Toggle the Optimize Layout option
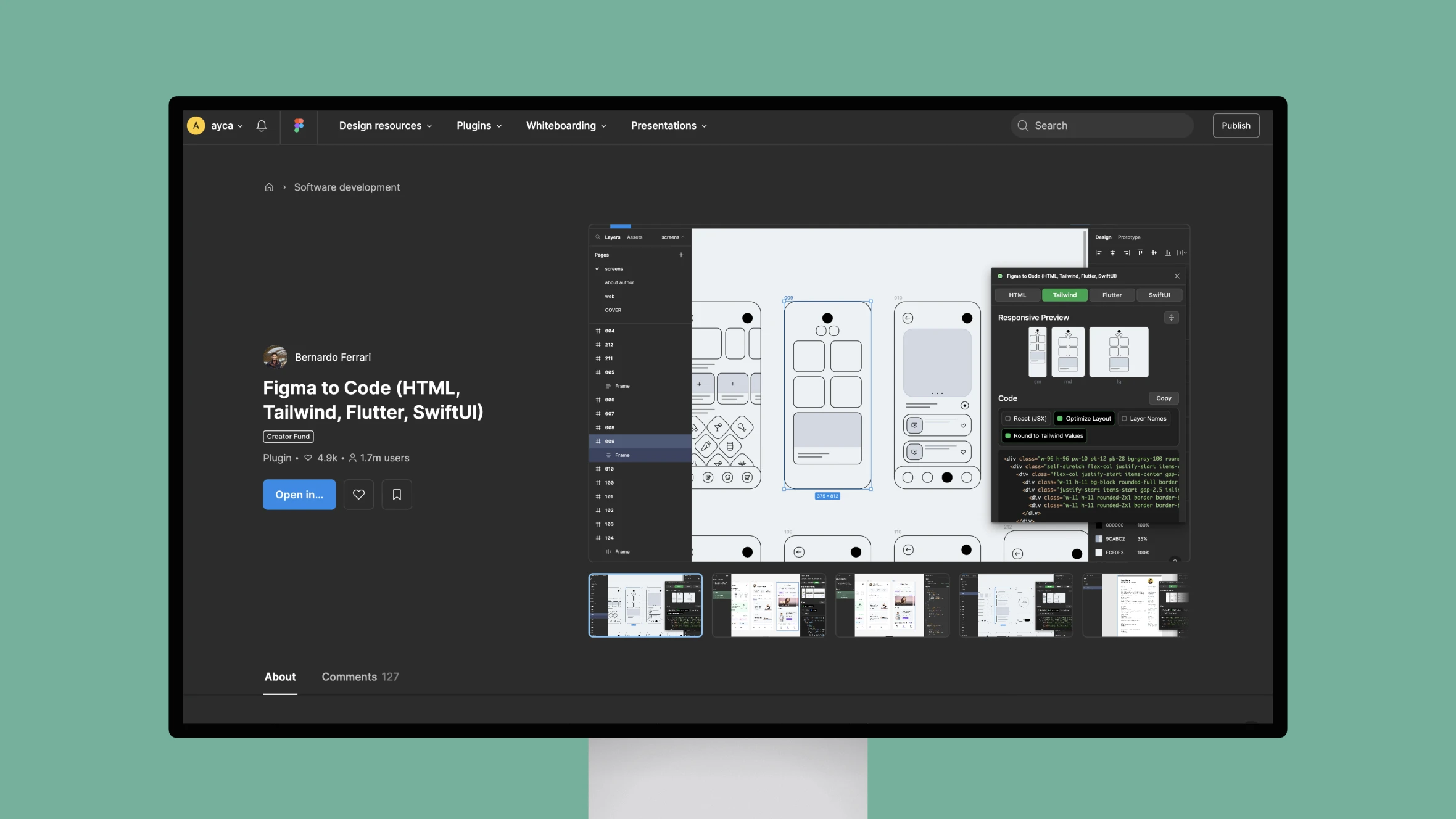This screenshot has width=1456, height=819. pyautogui.click(x=1084, y=419)
